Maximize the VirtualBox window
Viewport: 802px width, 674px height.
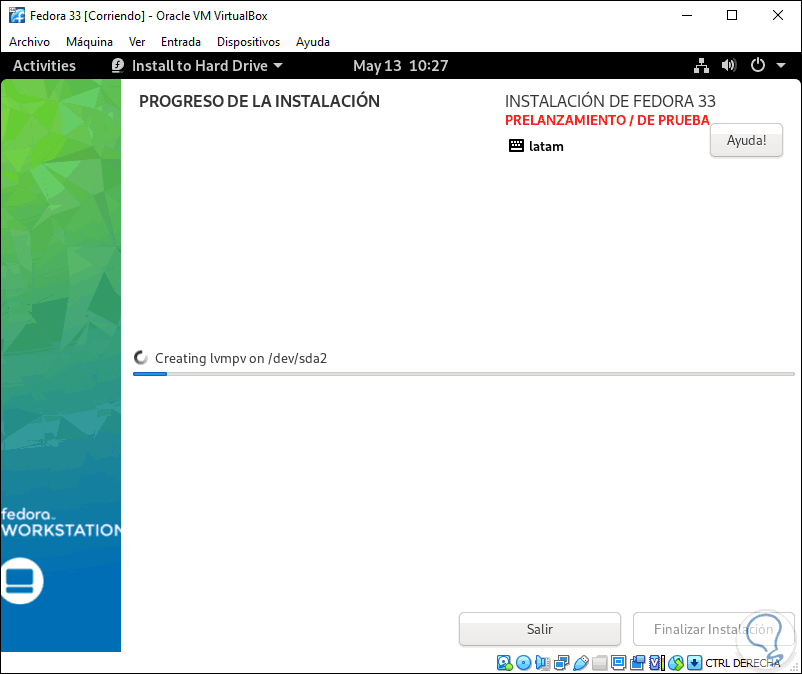(732, 15)
